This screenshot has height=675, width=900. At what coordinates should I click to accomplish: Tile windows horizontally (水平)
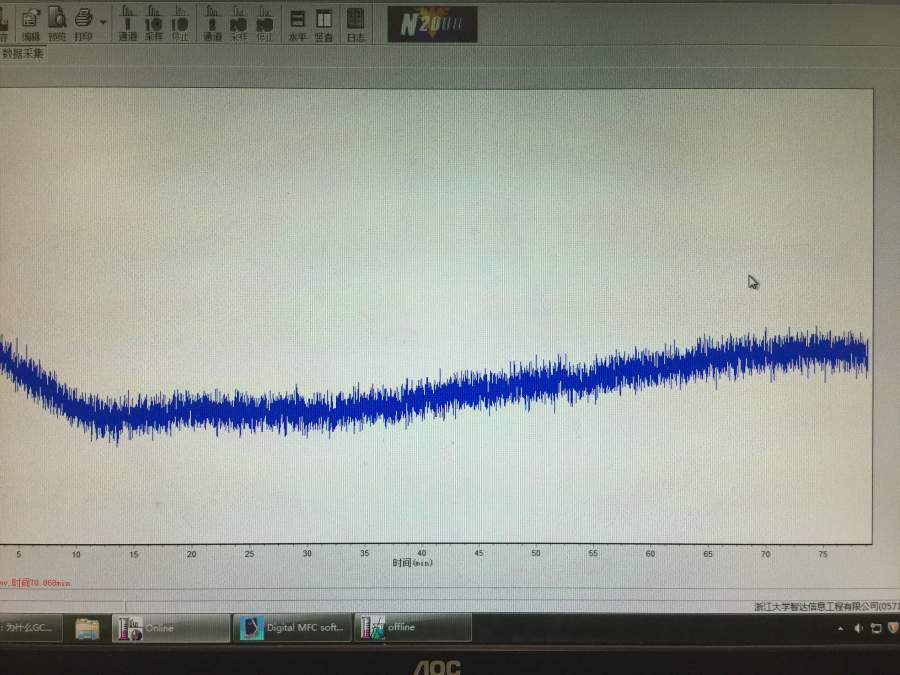tap(297, 25)
